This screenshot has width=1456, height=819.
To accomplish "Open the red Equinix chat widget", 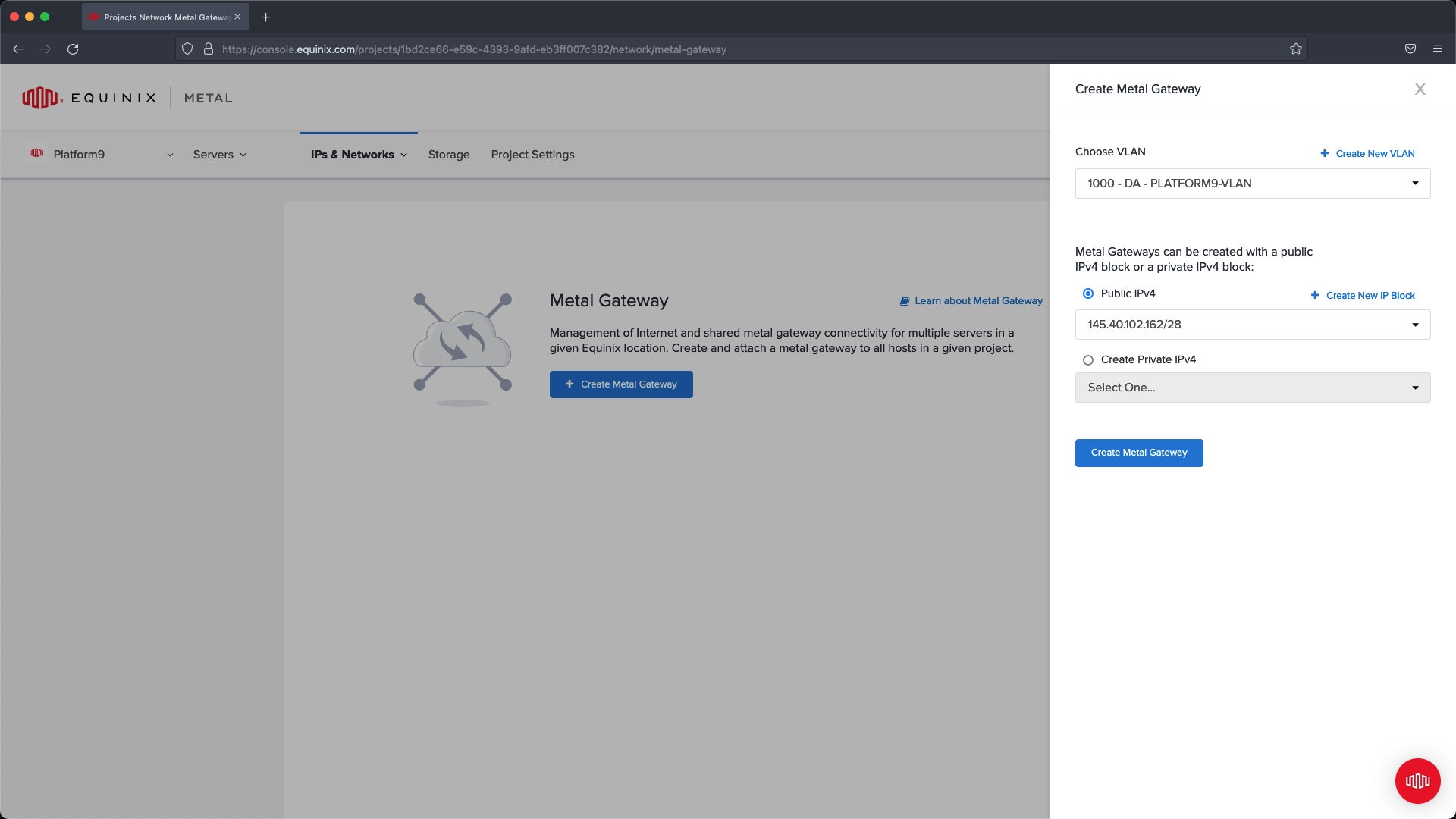I will 1417,780.
